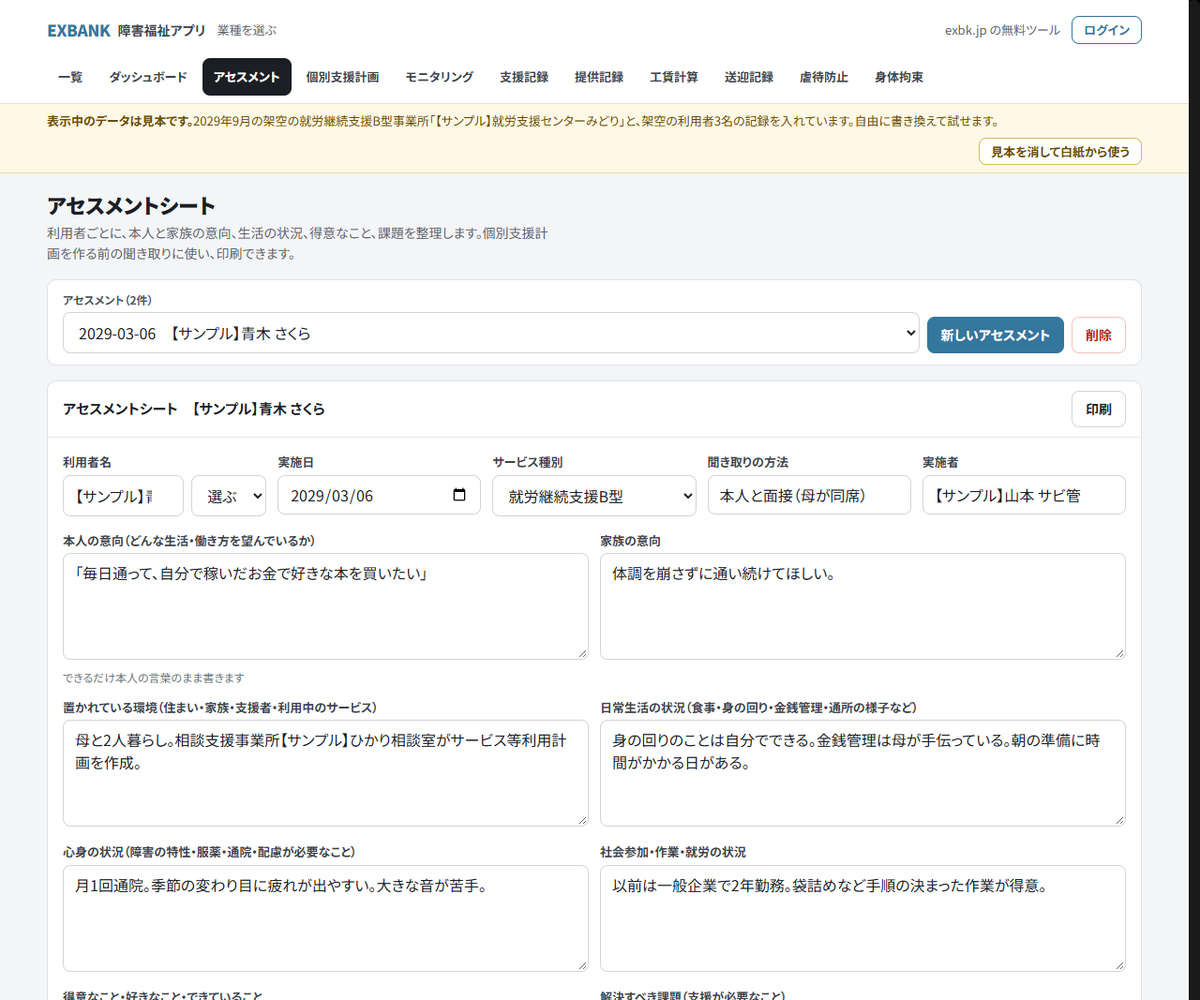Open the モニタリング tab
Image resolution: width=1200 pixels, height=1000 pixels.
coord(439,77)
